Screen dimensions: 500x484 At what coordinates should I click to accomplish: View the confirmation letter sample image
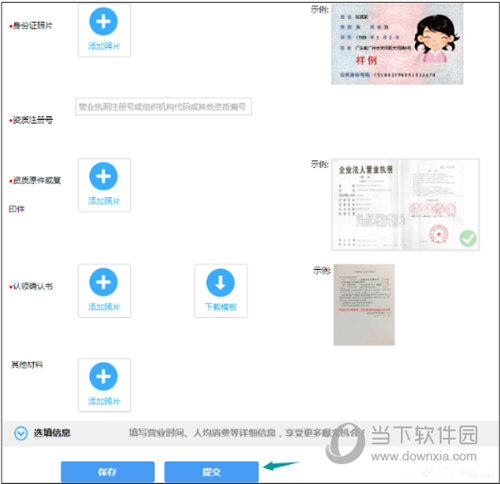point(364,305)
